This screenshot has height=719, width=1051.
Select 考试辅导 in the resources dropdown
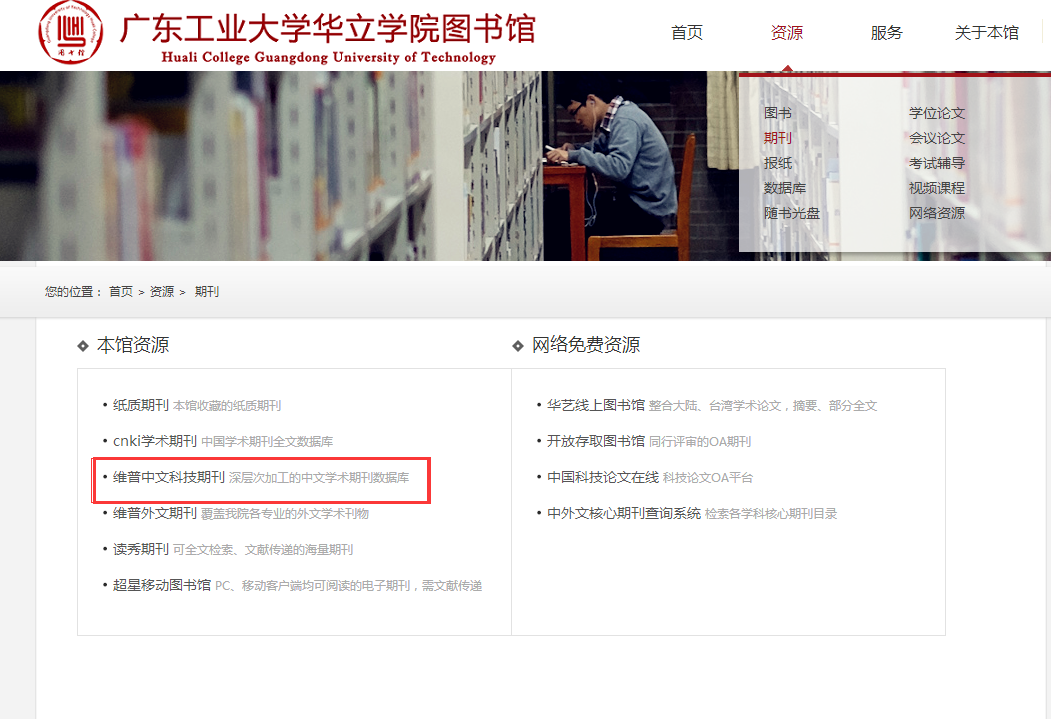[x=936, y=164]
